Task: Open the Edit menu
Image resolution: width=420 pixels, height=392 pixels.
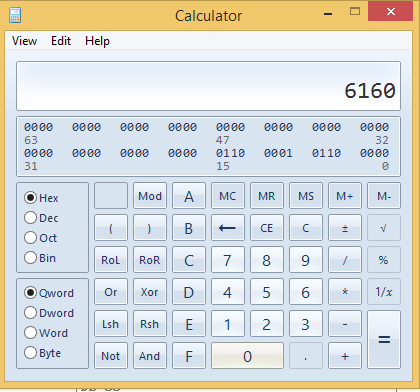Action: click(x=61, y=41)
